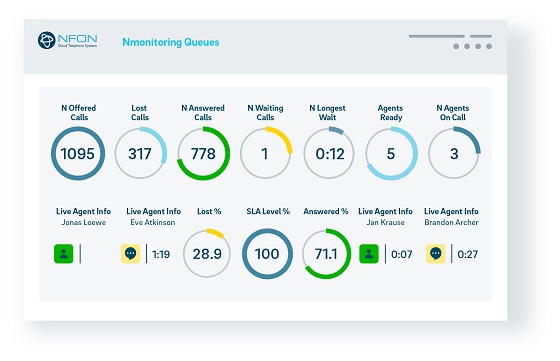Click Jonas Loewe's green agent status icon
This screenshot has width=560, height=361.
(x=64, y=254)
